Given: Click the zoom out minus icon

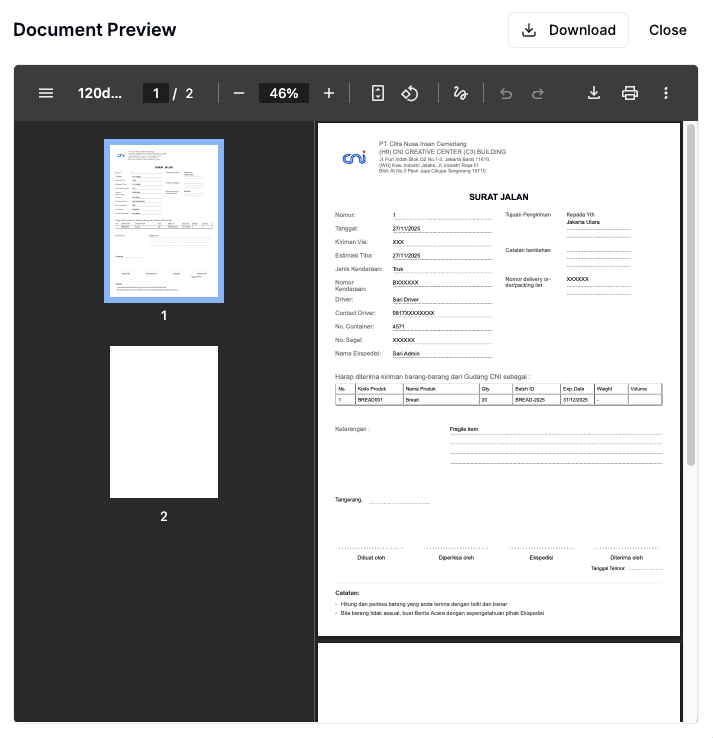Looking at the screenshot, I should (239, 93).
